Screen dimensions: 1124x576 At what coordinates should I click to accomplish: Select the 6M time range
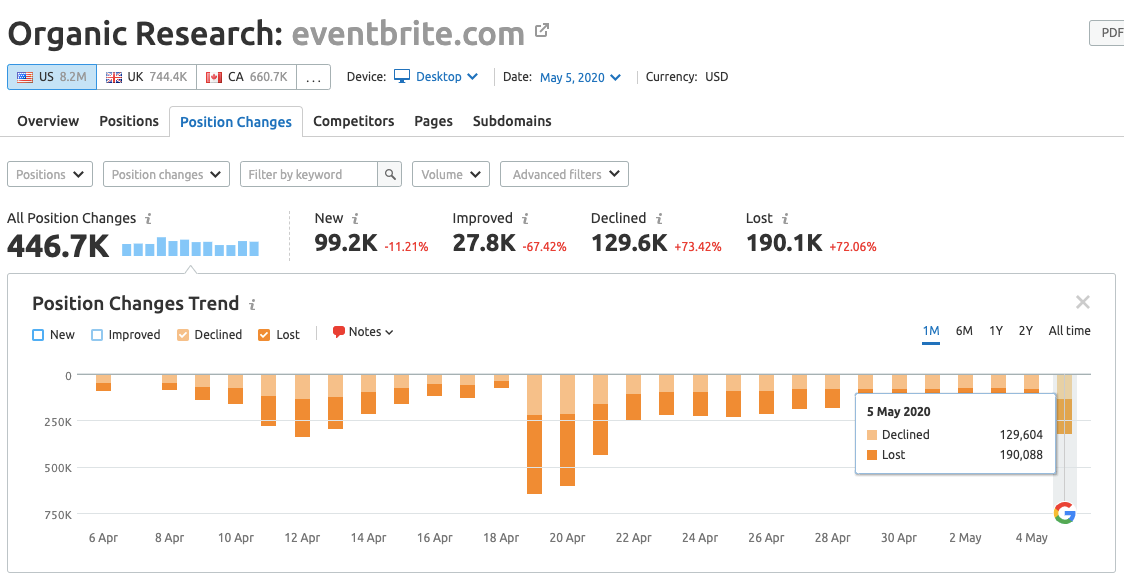964,331
